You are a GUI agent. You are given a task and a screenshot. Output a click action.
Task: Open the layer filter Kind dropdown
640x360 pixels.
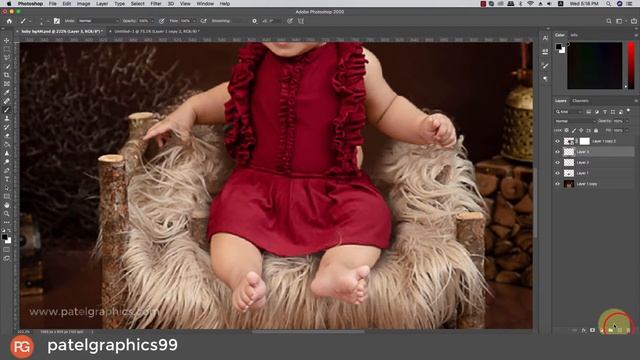tap(568, 112)
